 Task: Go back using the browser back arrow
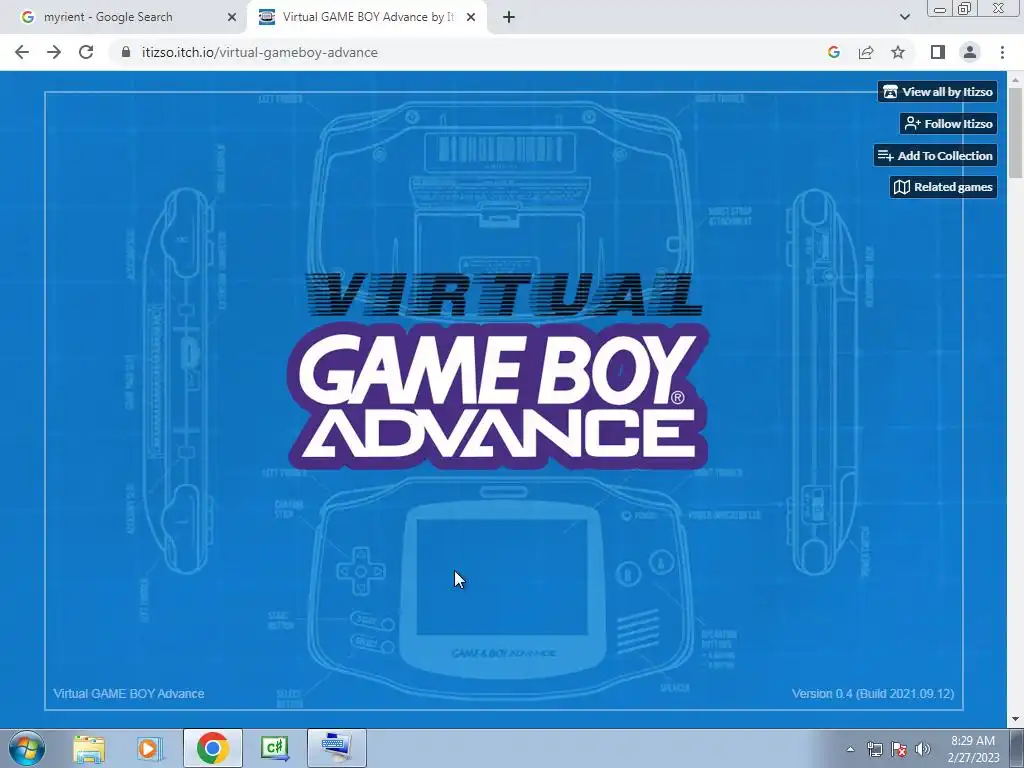22,52
